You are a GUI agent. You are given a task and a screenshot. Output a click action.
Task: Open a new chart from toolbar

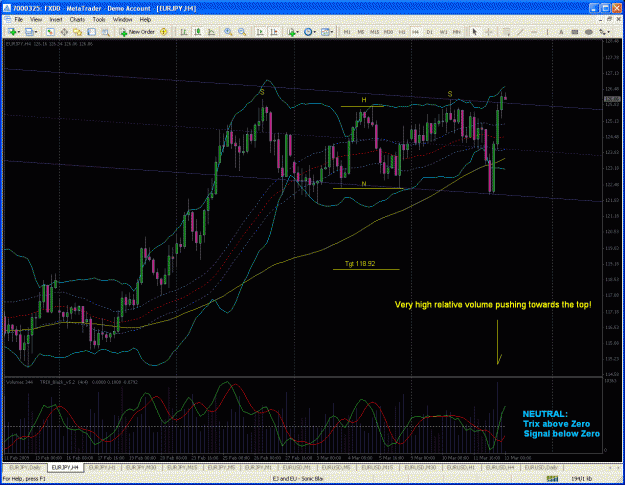(12, 32)
